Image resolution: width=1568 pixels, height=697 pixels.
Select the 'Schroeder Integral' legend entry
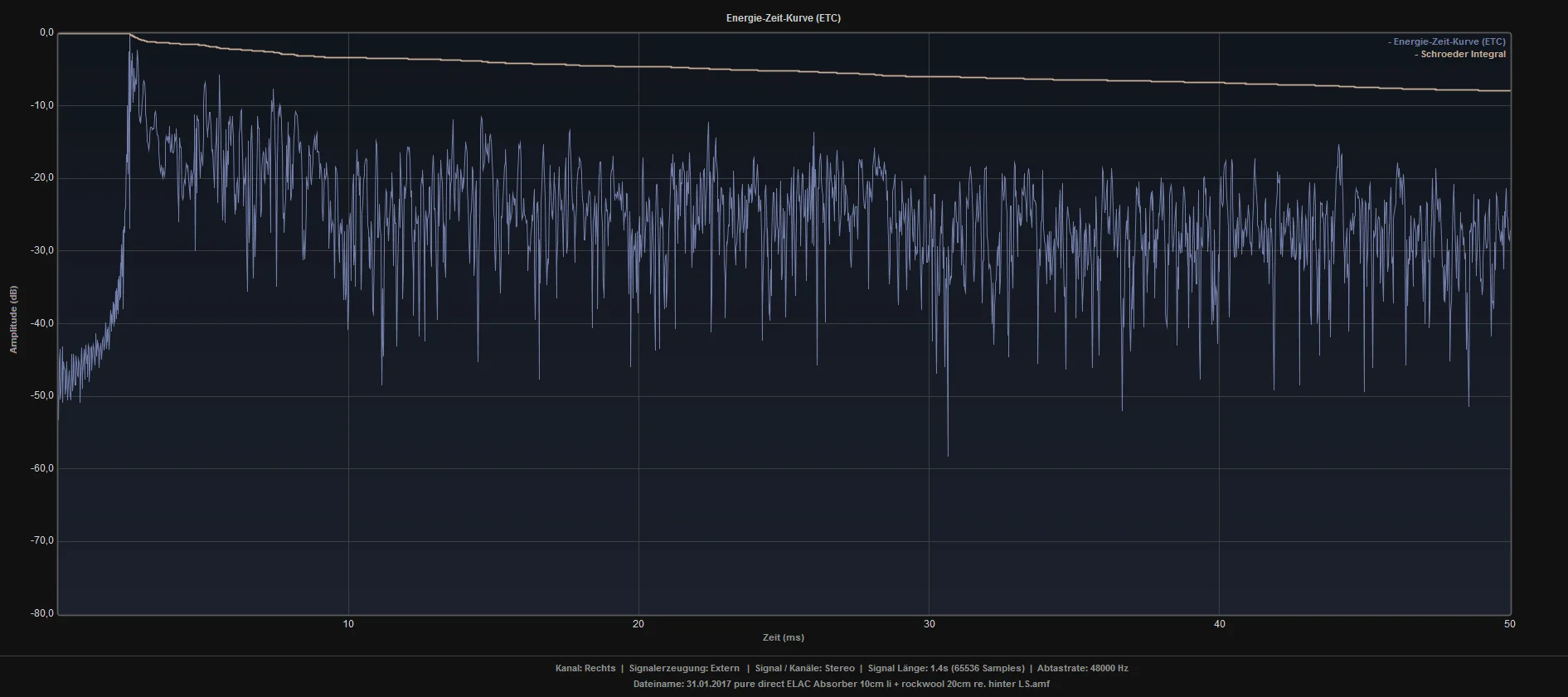point(1460,54)
